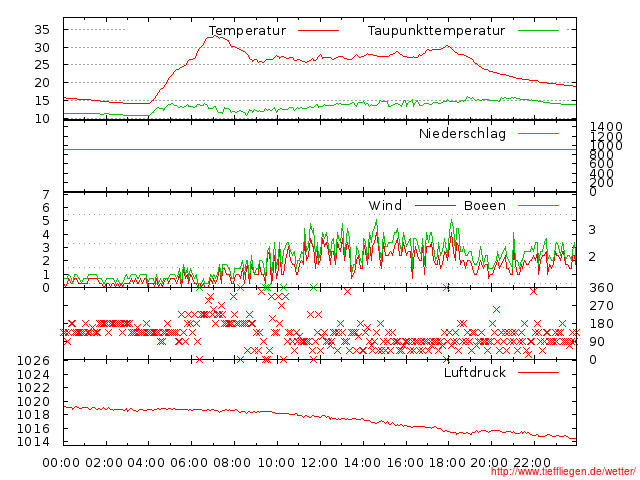Click the 1400 precipitation axis value
This screenshot has width=640, height=480.
coord(606,127)
